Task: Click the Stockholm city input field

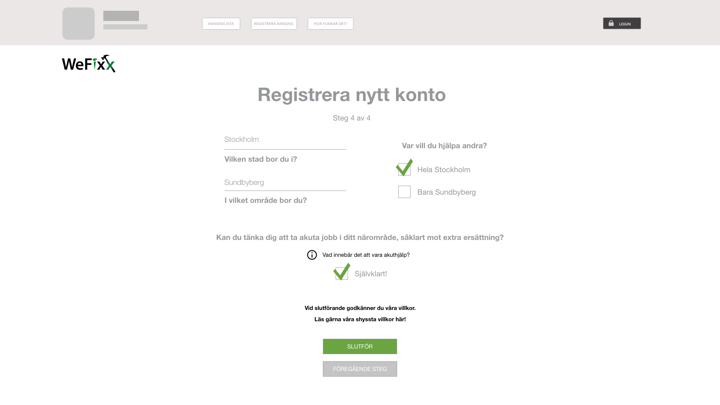Action: point(285,140)
